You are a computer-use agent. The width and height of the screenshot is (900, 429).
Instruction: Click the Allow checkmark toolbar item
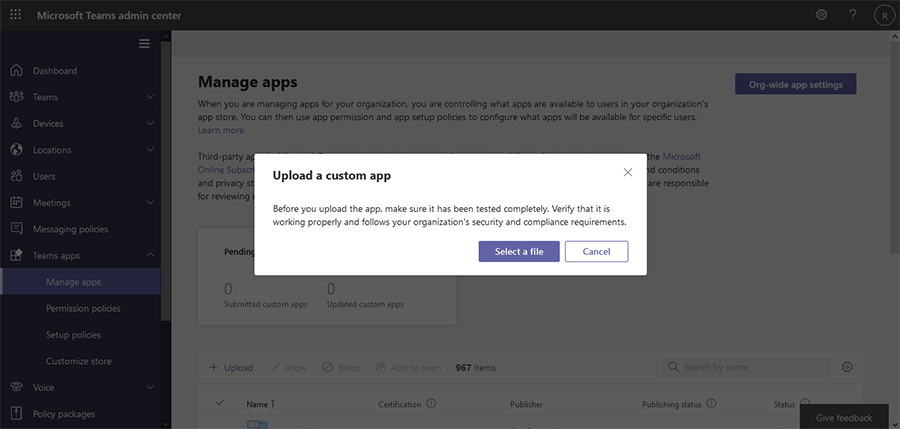288,368
